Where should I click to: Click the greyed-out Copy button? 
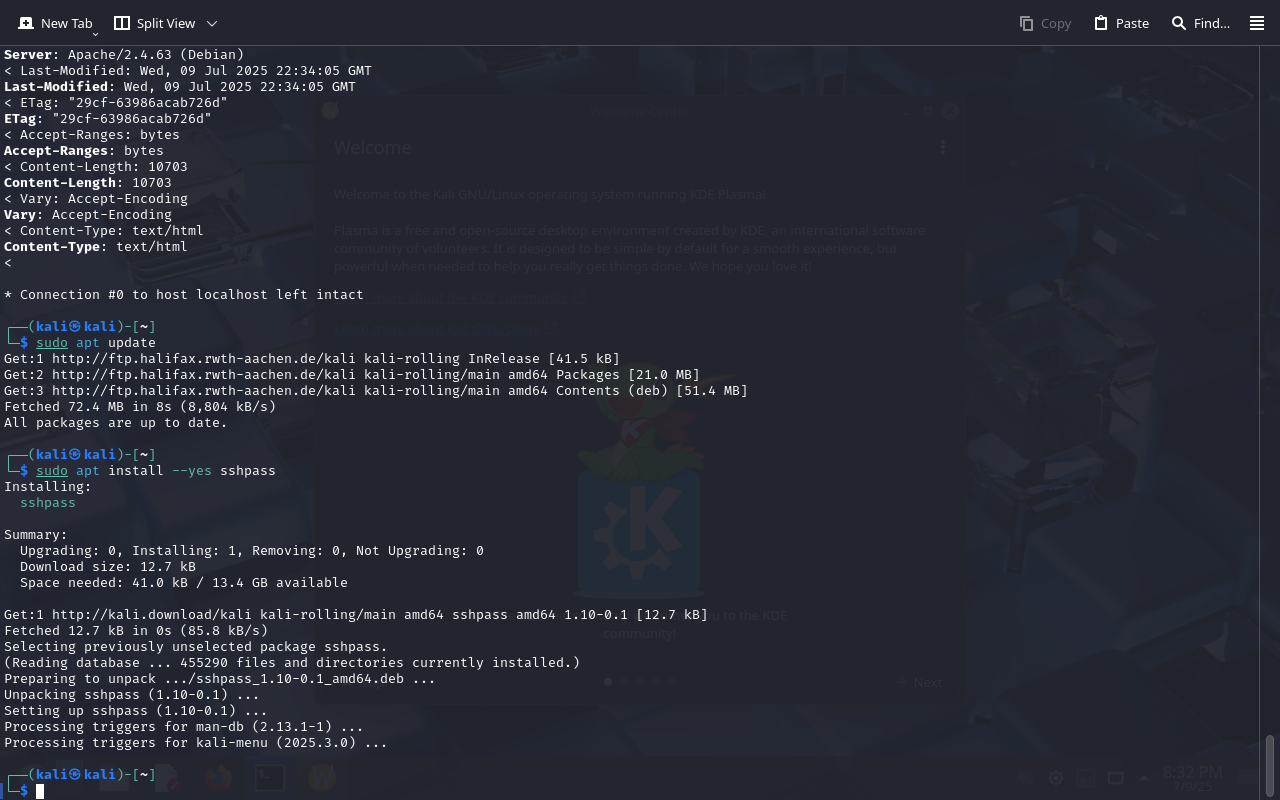[1045, 23]
